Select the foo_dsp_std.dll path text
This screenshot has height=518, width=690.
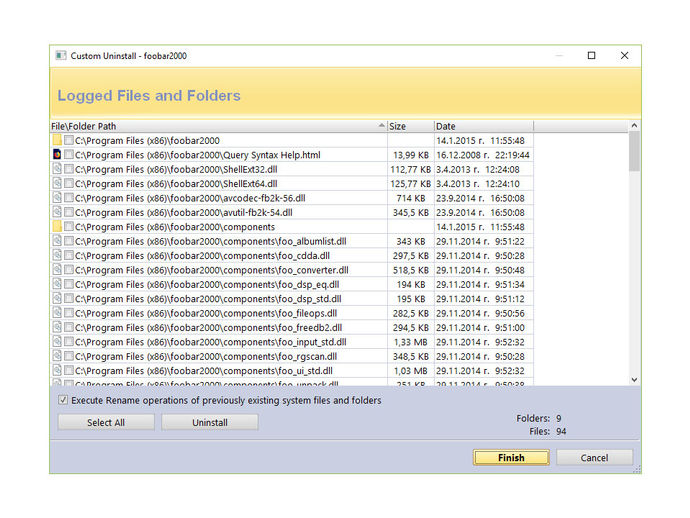pos(208,299)
